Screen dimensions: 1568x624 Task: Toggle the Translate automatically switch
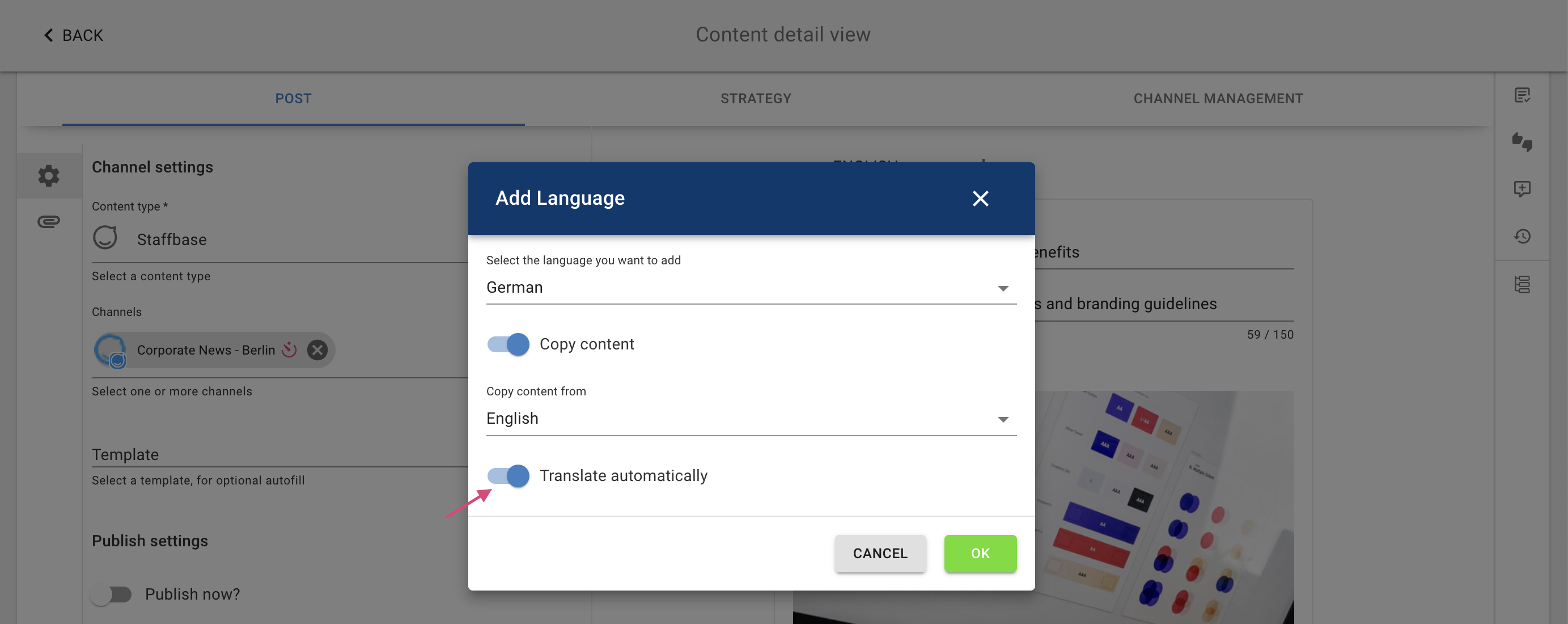click(x=508, y=476)
